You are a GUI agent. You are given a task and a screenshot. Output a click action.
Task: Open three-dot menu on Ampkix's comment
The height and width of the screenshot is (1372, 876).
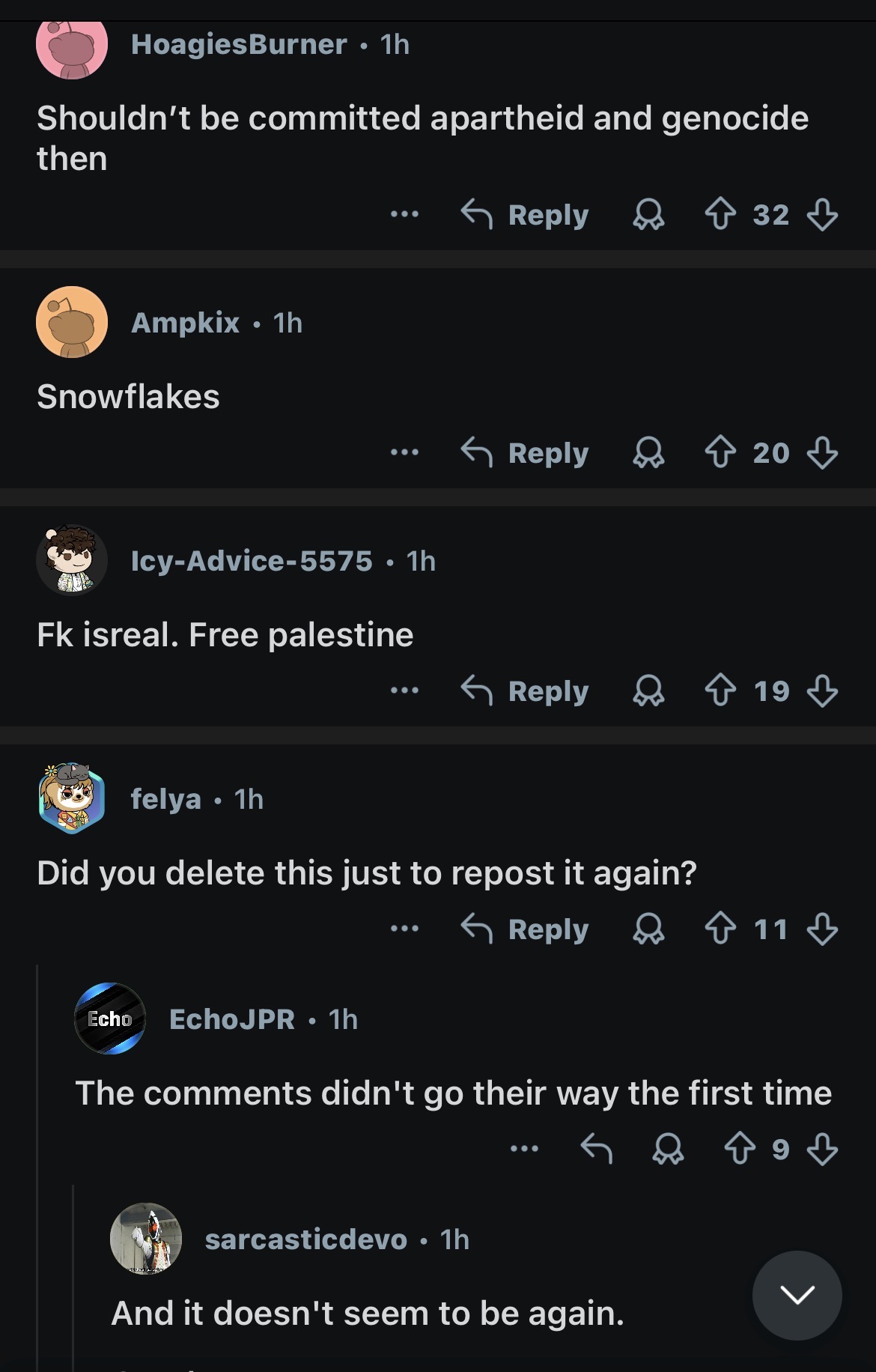pyautogui.click(x=404, y=452)
